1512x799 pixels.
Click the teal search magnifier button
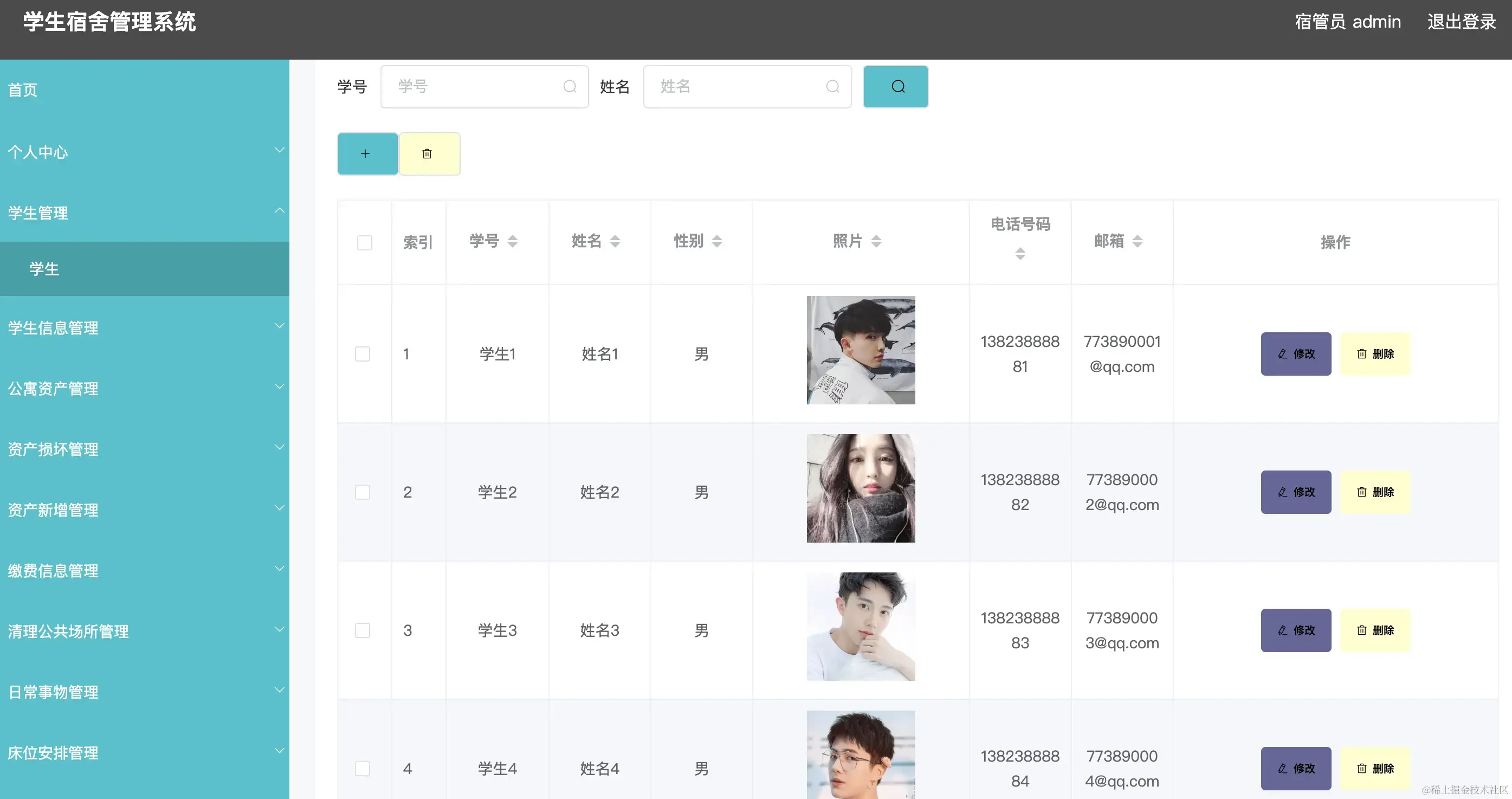[x=895, y=87]
